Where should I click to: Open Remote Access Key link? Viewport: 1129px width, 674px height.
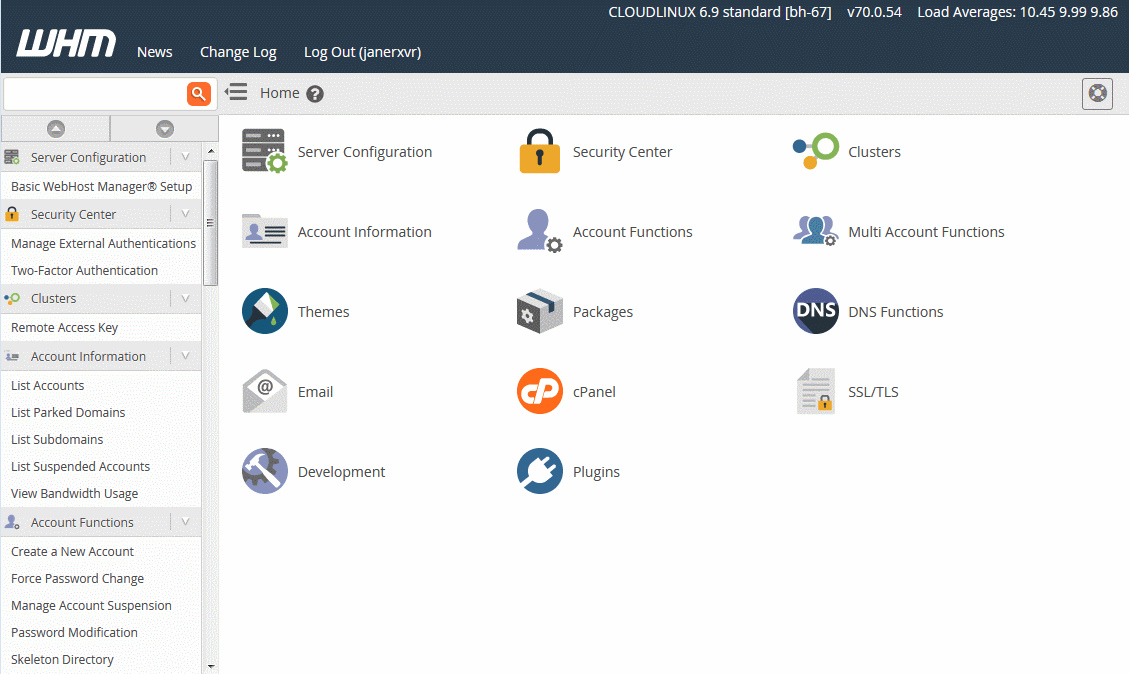[x=64, y=327]
